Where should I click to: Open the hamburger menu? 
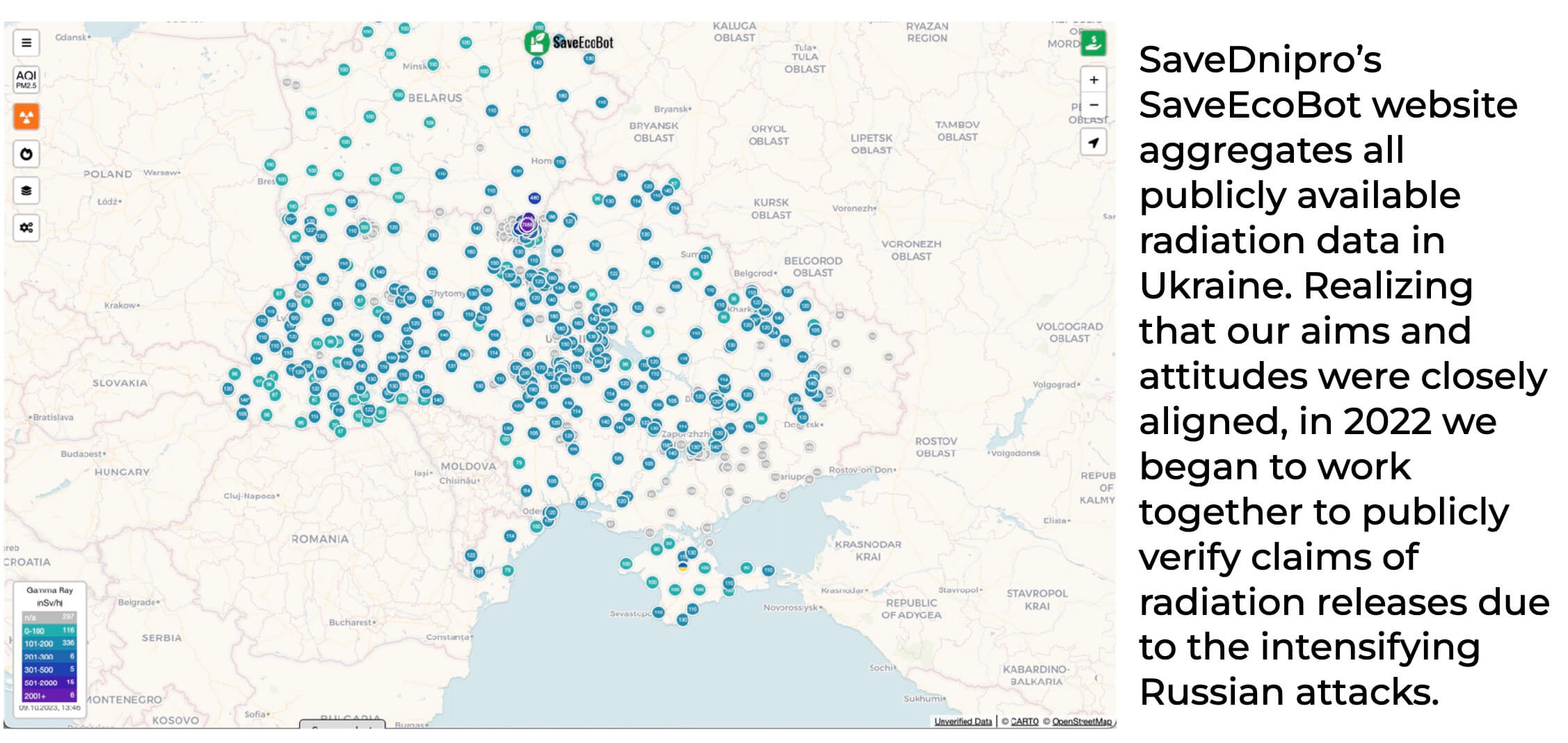26,42
